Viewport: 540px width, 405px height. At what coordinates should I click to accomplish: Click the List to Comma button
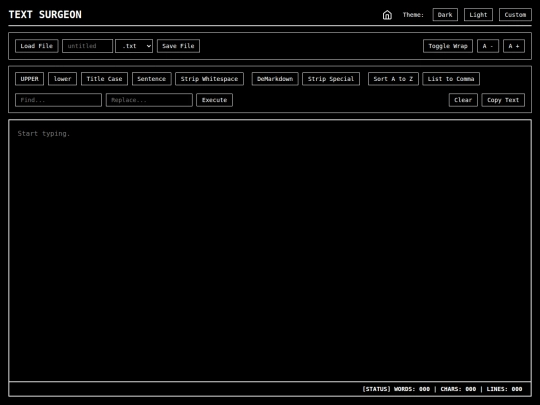[x=451, y=79]
